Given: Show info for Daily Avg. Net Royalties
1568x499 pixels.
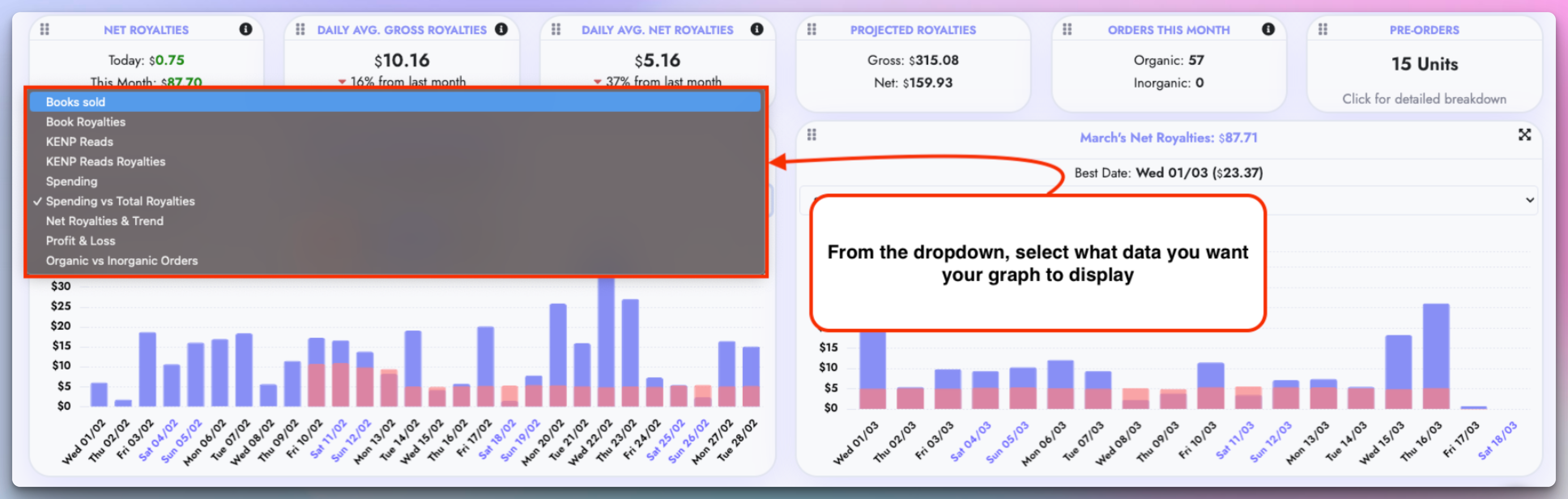Looking at the screenshot, I should click(x=757, y=29).
